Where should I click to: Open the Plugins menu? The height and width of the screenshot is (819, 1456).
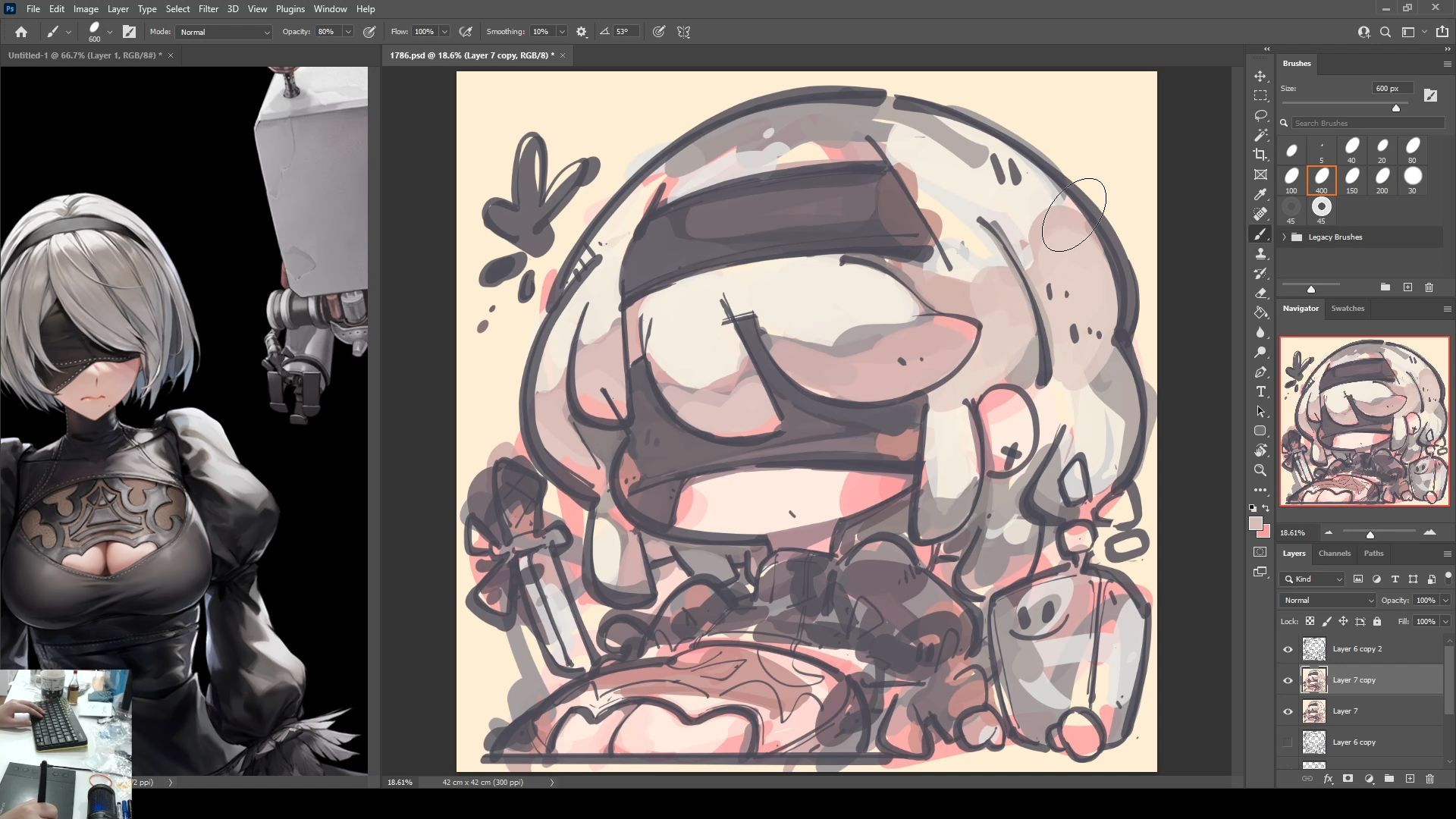[x=290, y=9]
